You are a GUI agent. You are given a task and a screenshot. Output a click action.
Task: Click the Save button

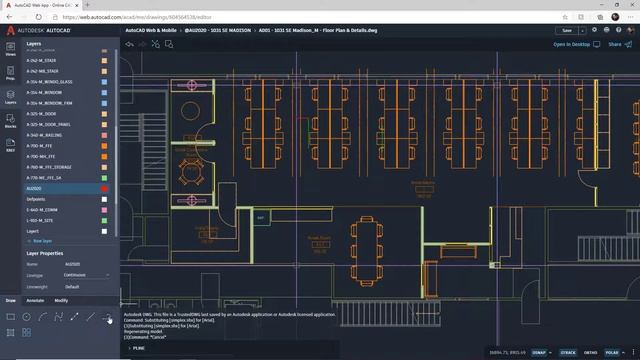[567, 31]
